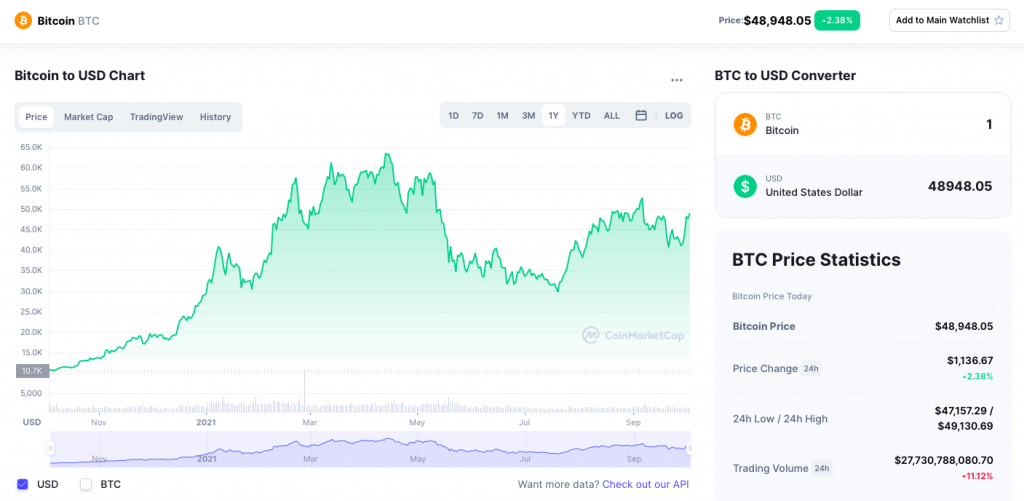1024x501 pixels.
Task: Click the Bitcoin Price value $48,948.05 in statistics
Action: 964,326
